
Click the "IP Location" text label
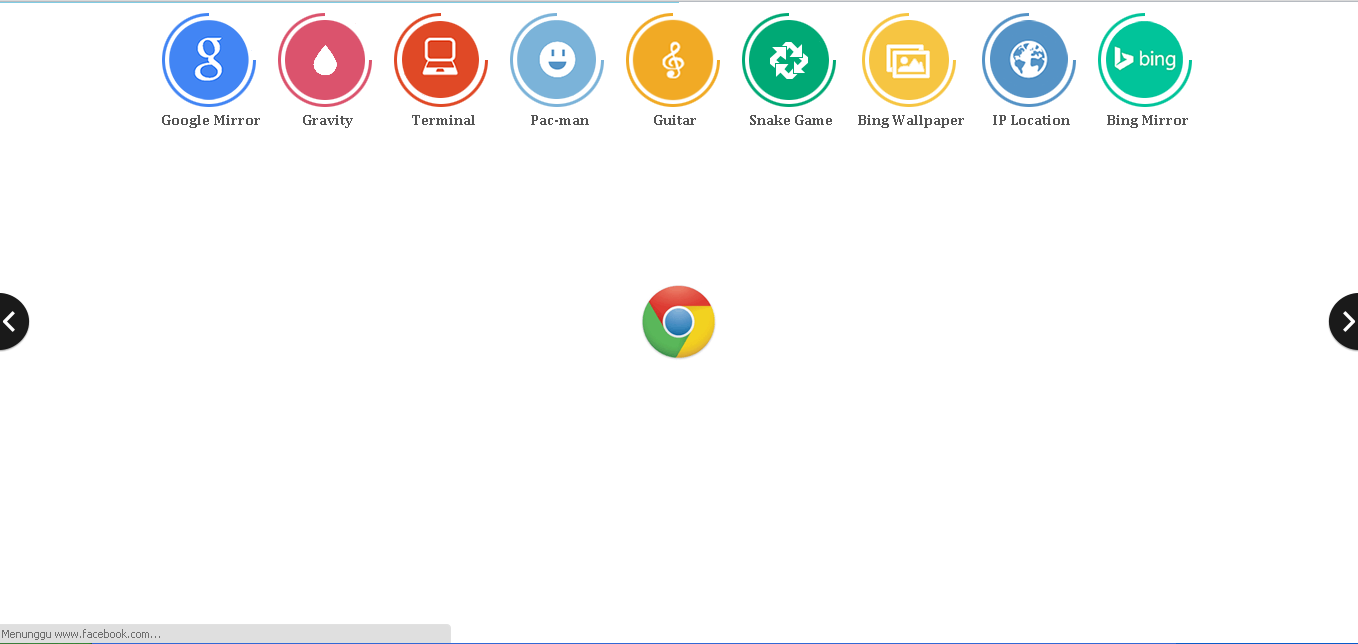coord(1031,120)
